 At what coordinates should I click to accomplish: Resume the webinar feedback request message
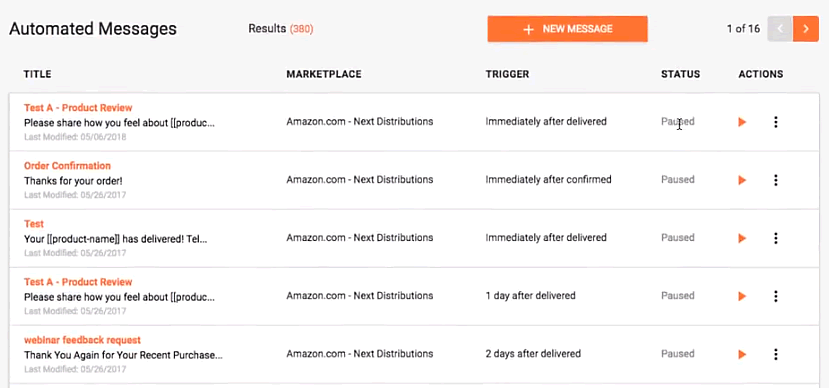click(x=742, y=355)
